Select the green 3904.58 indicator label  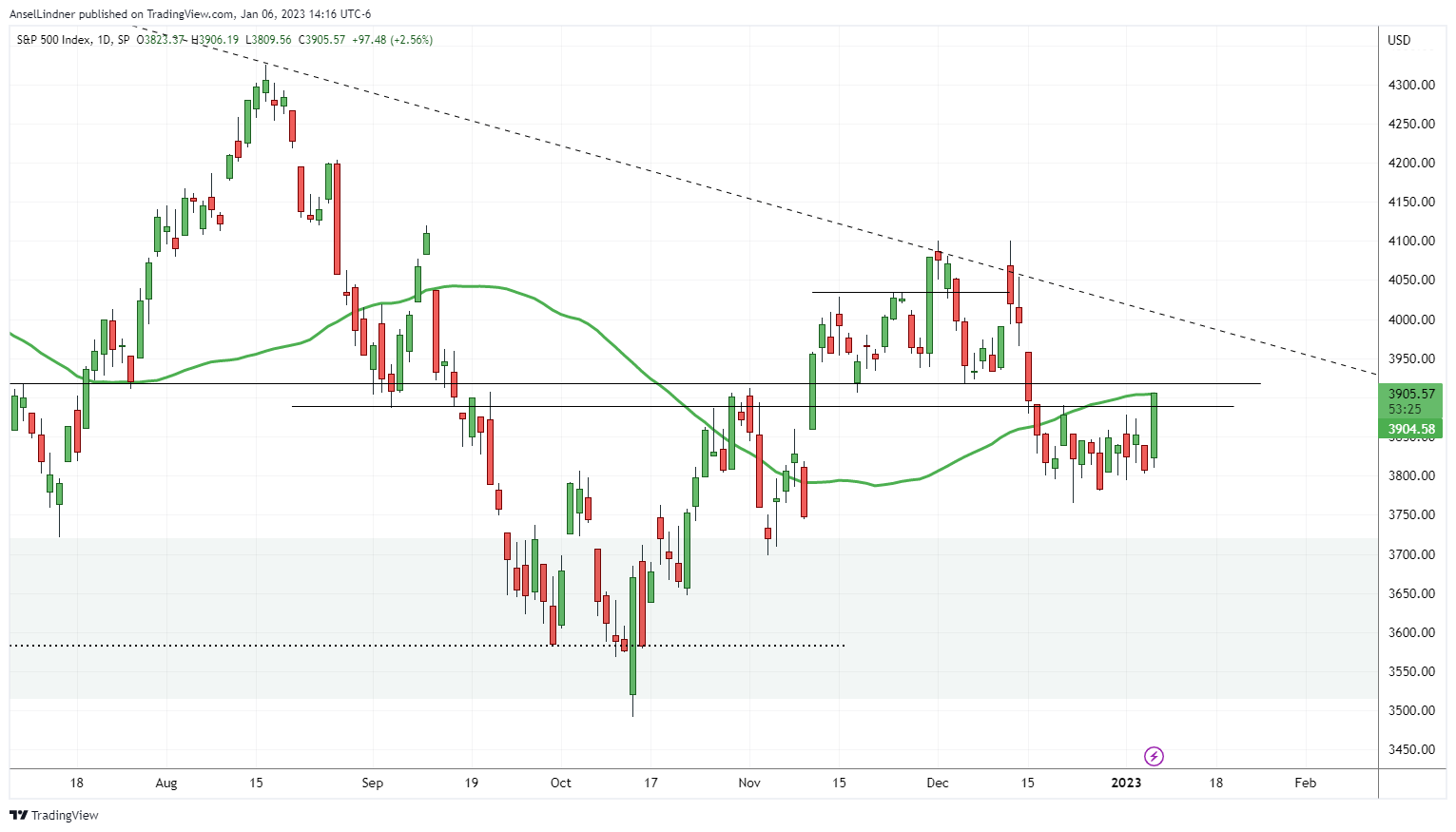(x=1411, y=429)
